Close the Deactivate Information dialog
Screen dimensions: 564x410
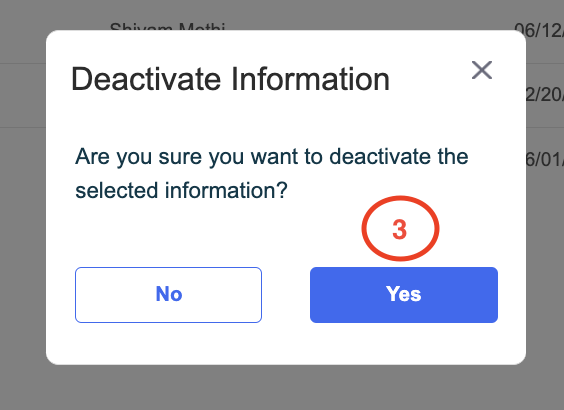482,70
